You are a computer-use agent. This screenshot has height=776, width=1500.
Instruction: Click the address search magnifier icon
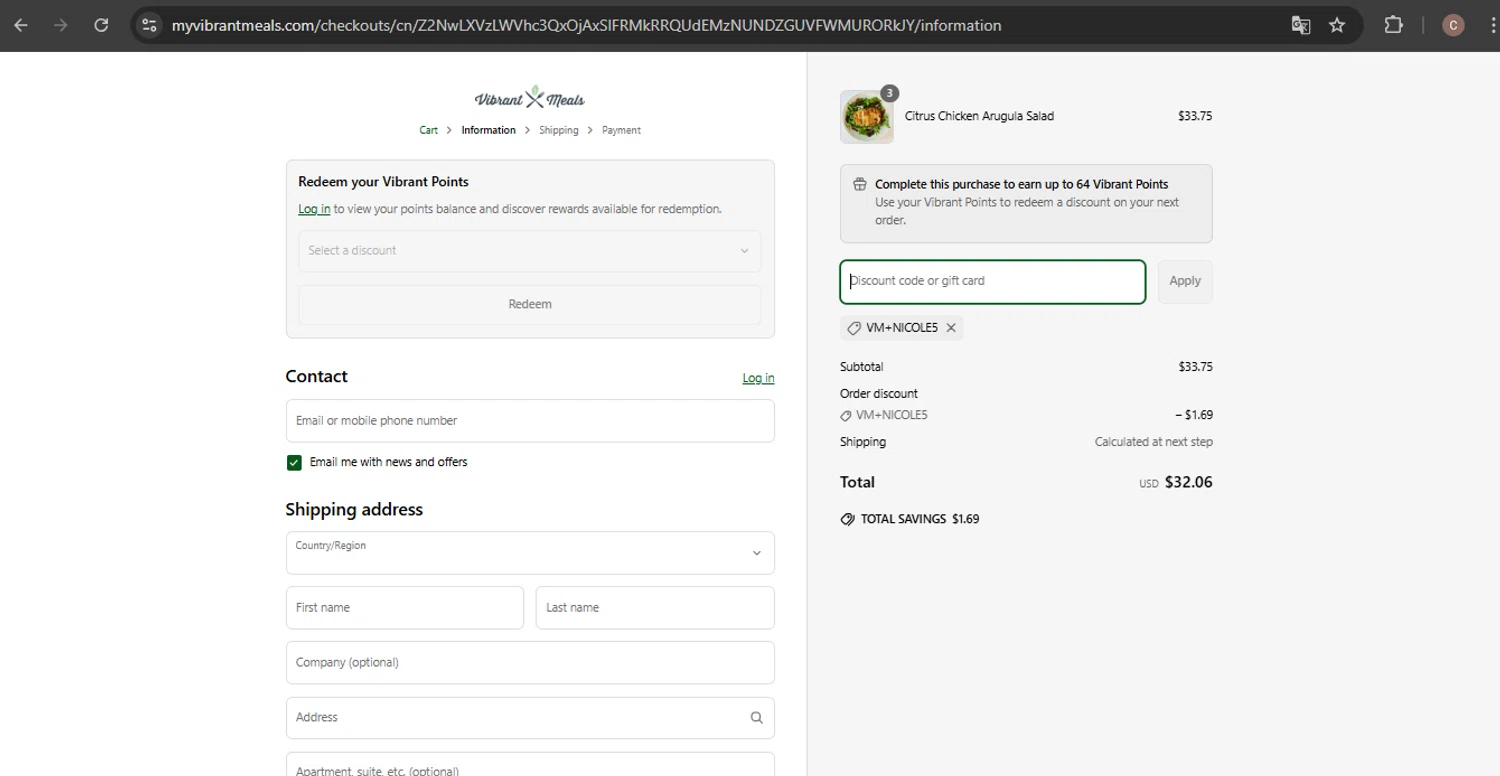click(756, 717)
